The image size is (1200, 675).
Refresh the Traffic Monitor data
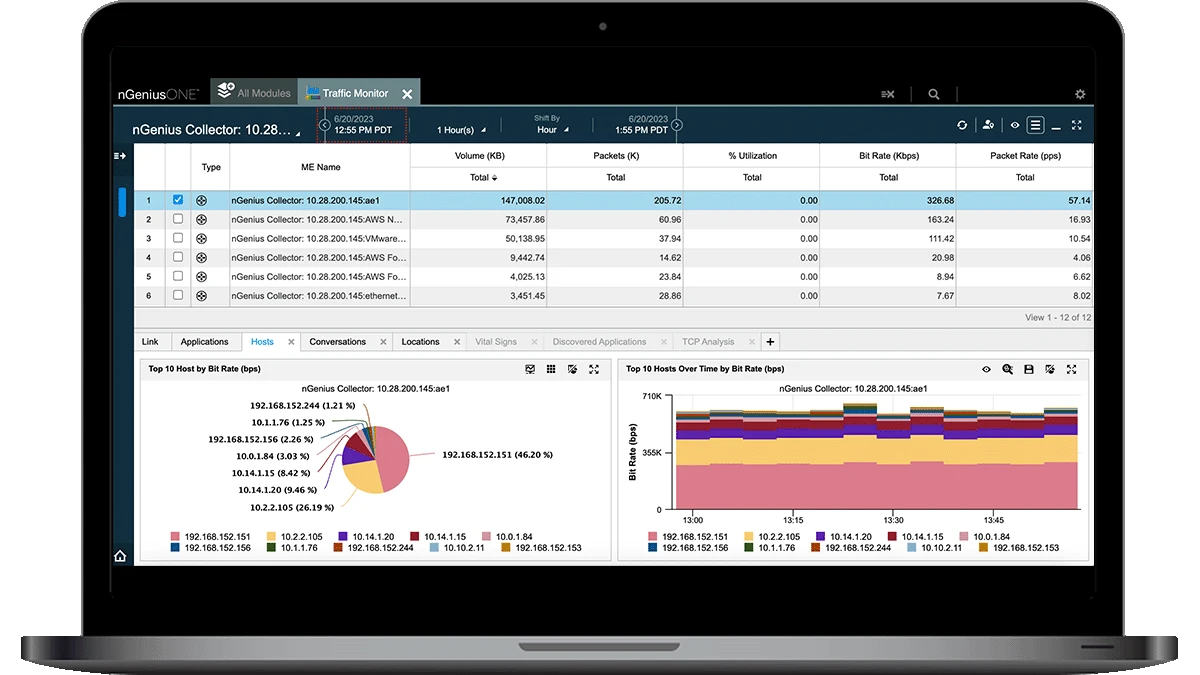point(962,125)
